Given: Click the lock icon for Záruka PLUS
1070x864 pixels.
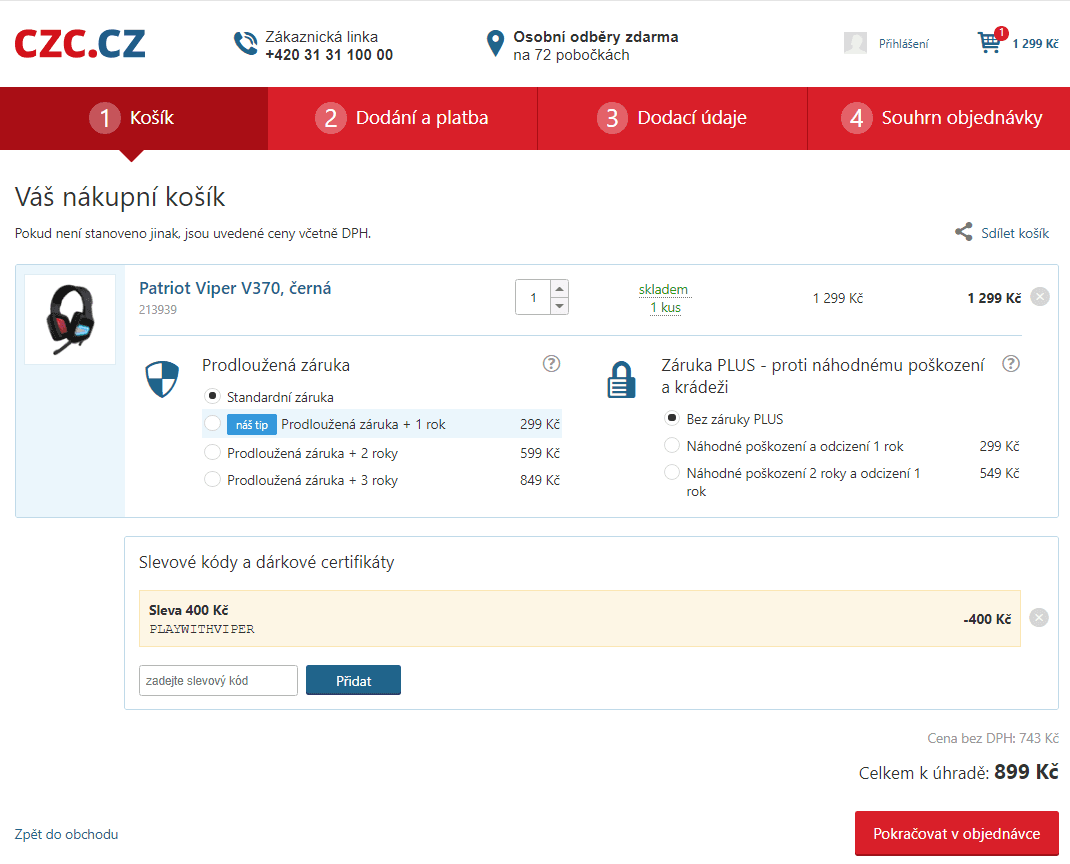Looking at the screenshot, I should tap(621, 379).
